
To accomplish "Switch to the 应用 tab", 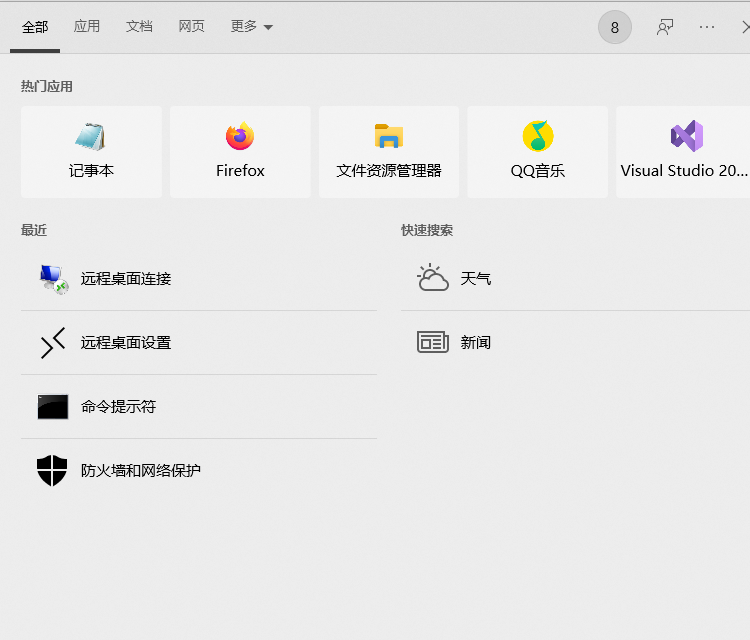I will [x=87, y=26].
